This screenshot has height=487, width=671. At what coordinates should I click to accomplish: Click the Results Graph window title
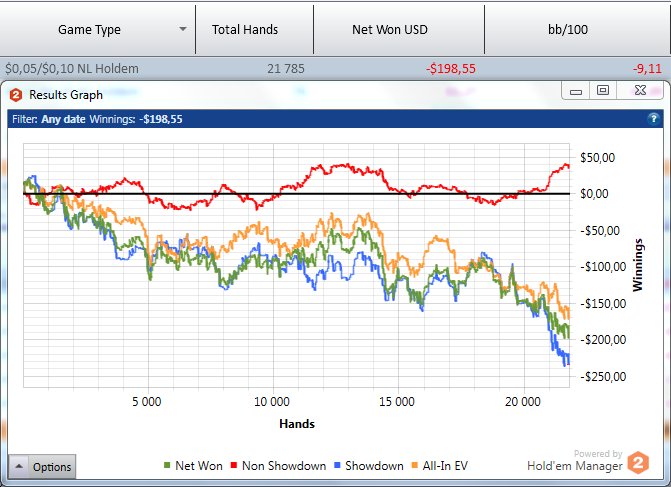pos(66,95)
